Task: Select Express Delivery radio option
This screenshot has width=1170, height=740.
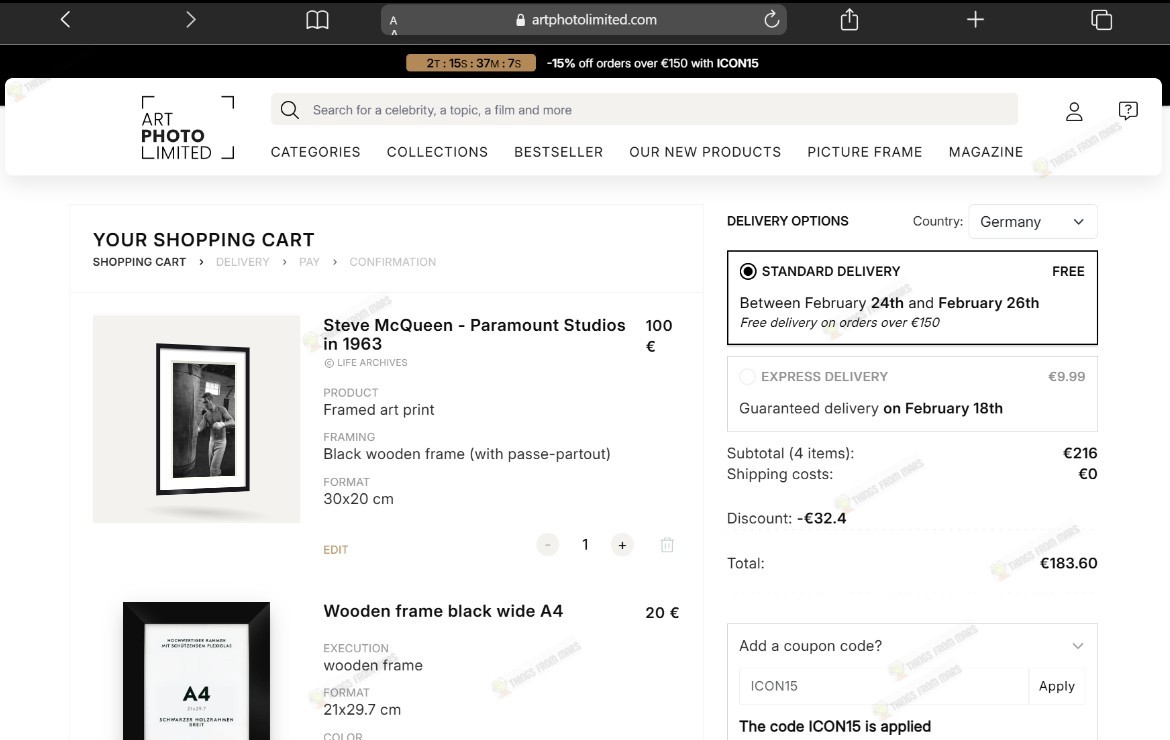Action: (747, 377)
